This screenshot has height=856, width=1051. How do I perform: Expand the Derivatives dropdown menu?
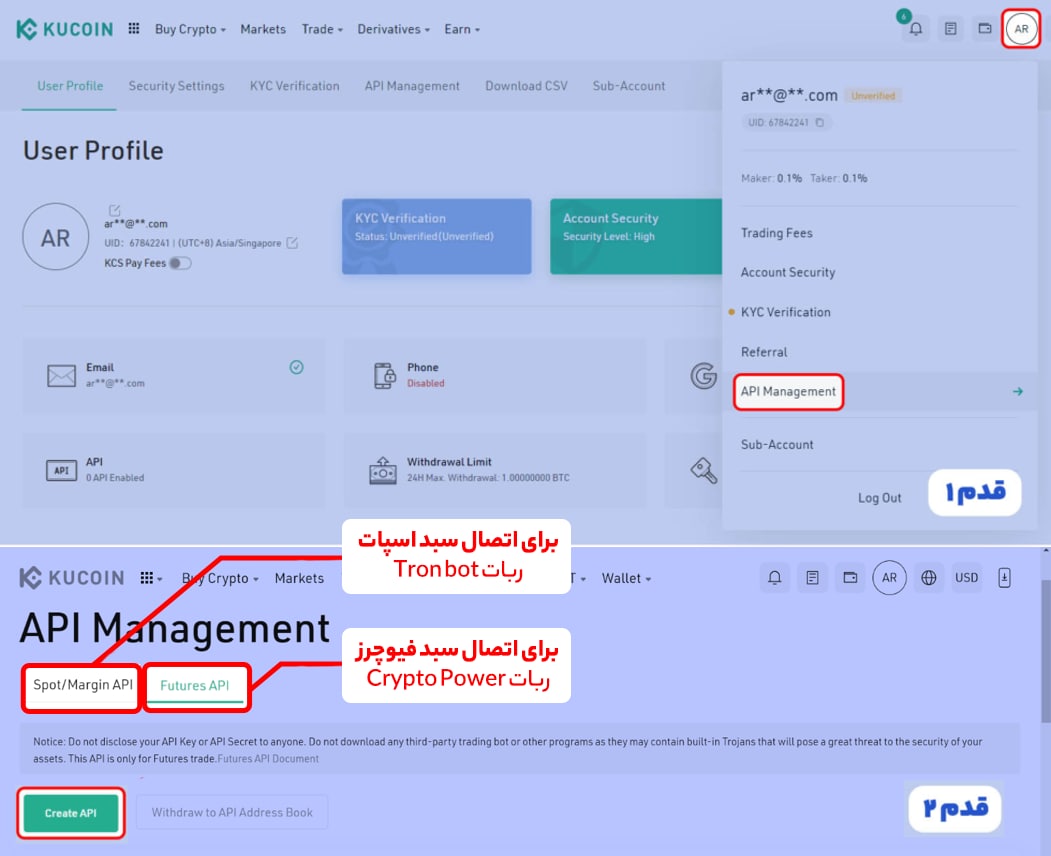coord(393,29)
